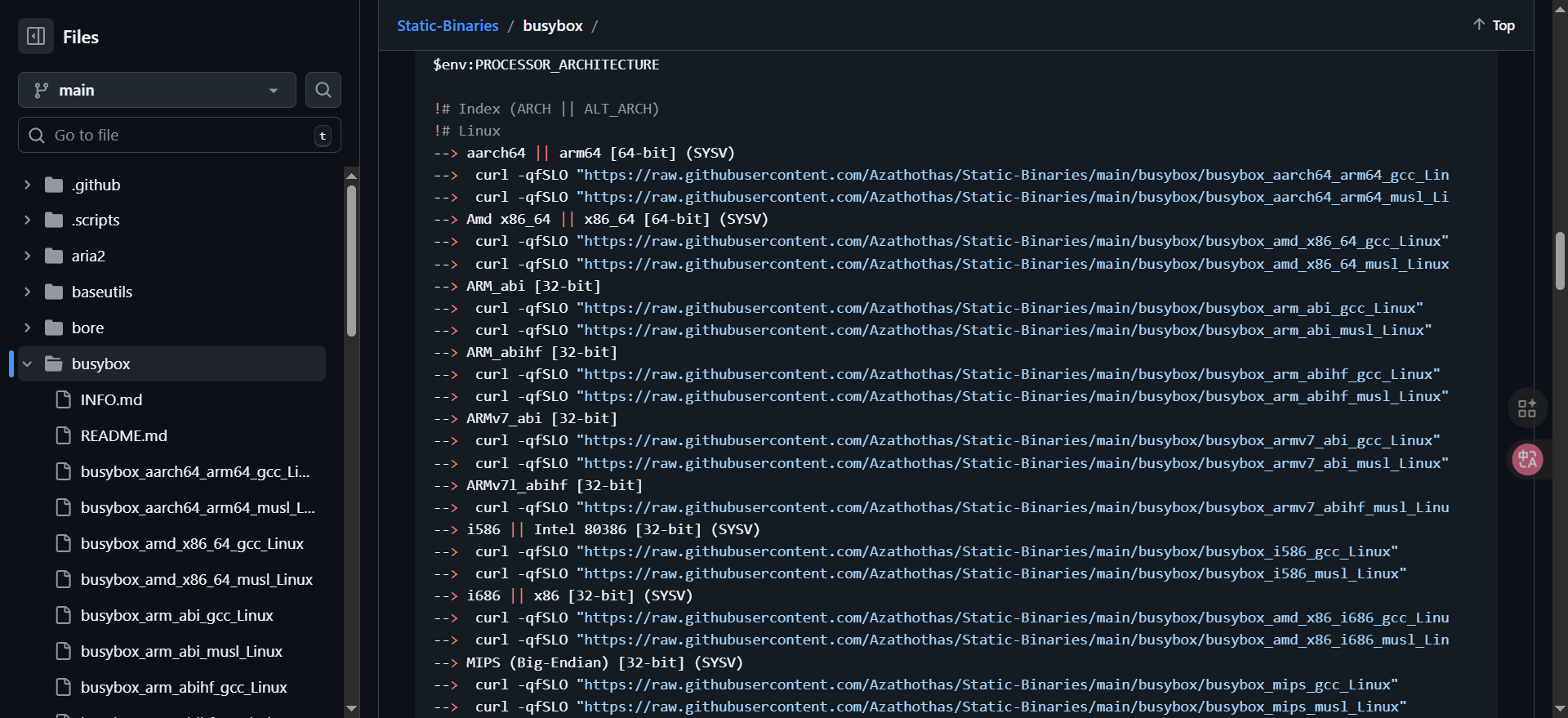Click the aria2 folder icon
This screenshot has width=1568, height=718.
pyautogui.click(x=54, y=256)
